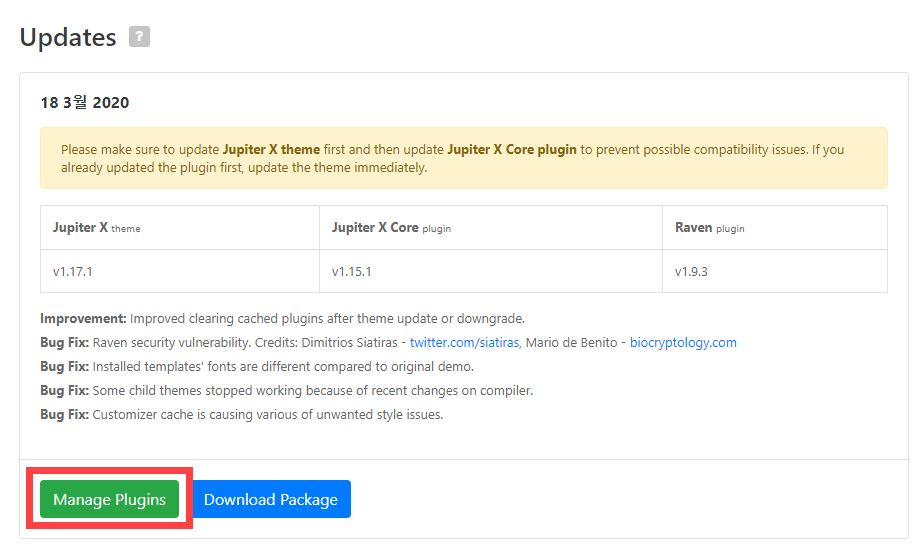Click the Download Package button
The width and height of the screenshot is (920, 556).
[271, 499]
